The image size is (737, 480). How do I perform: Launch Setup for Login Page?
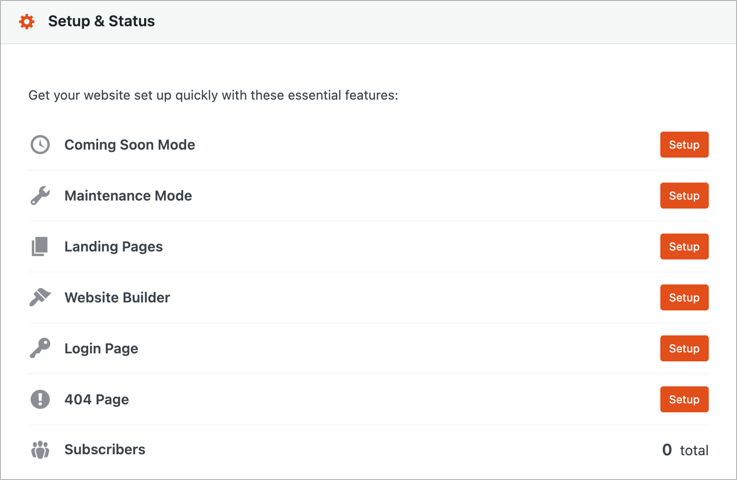pos(684,349)
